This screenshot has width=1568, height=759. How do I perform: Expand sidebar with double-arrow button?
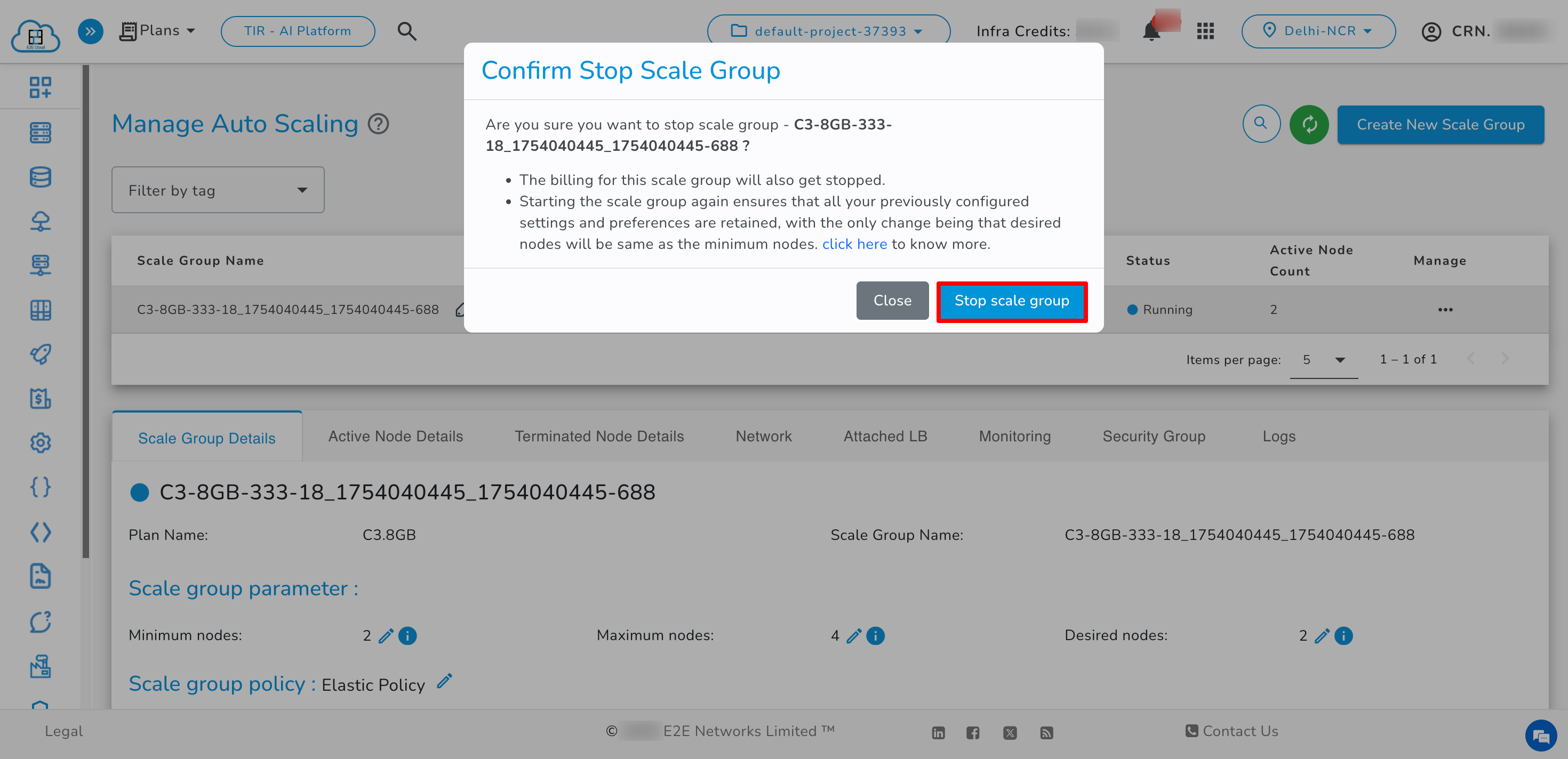tap(90, 31)
